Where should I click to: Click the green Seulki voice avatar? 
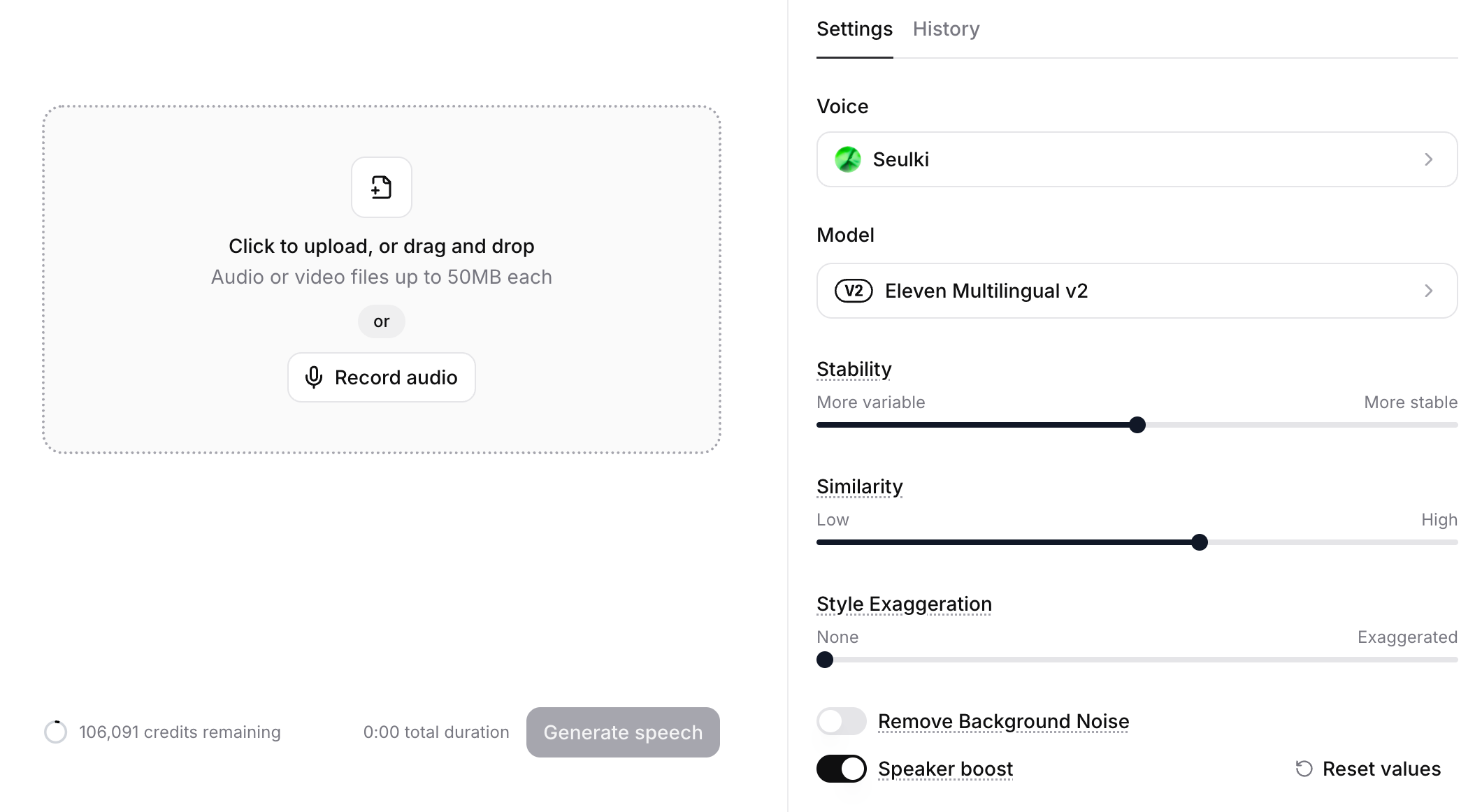tap(847, 159)
